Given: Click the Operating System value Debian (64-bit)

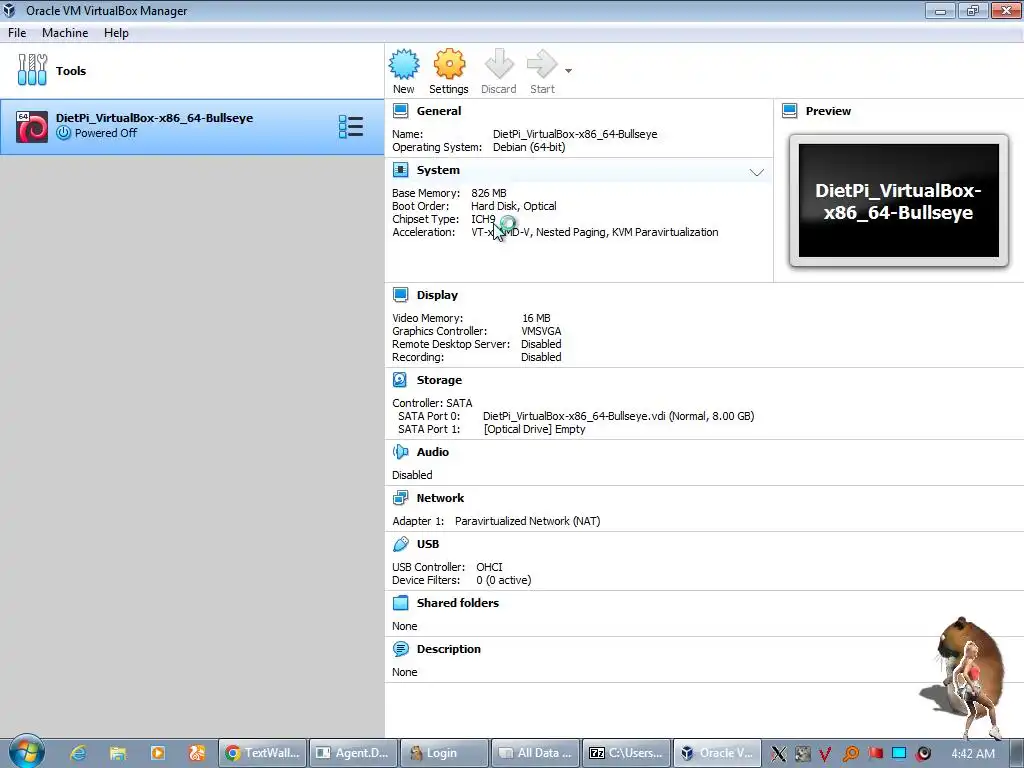Looking at the screenshot, I should coord(529,148).
